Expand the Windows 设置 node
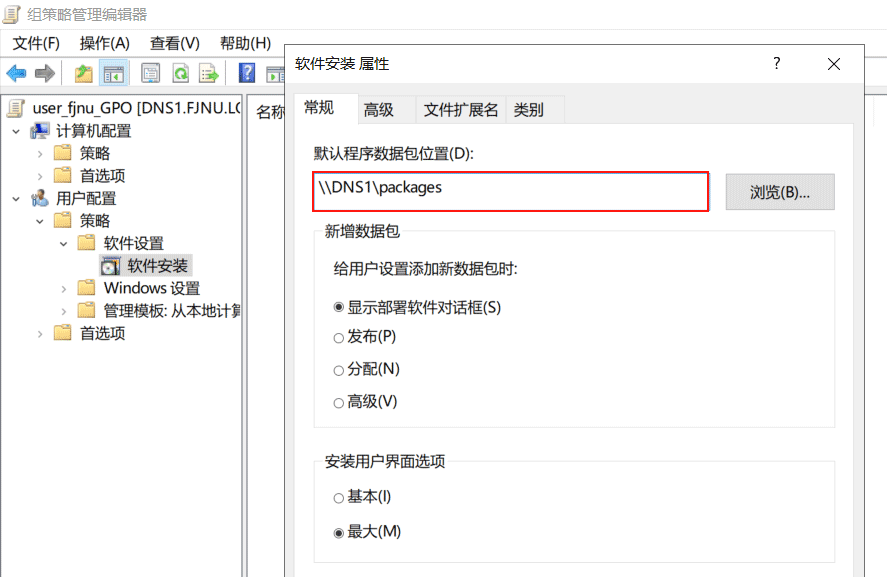 coord(63,289)
